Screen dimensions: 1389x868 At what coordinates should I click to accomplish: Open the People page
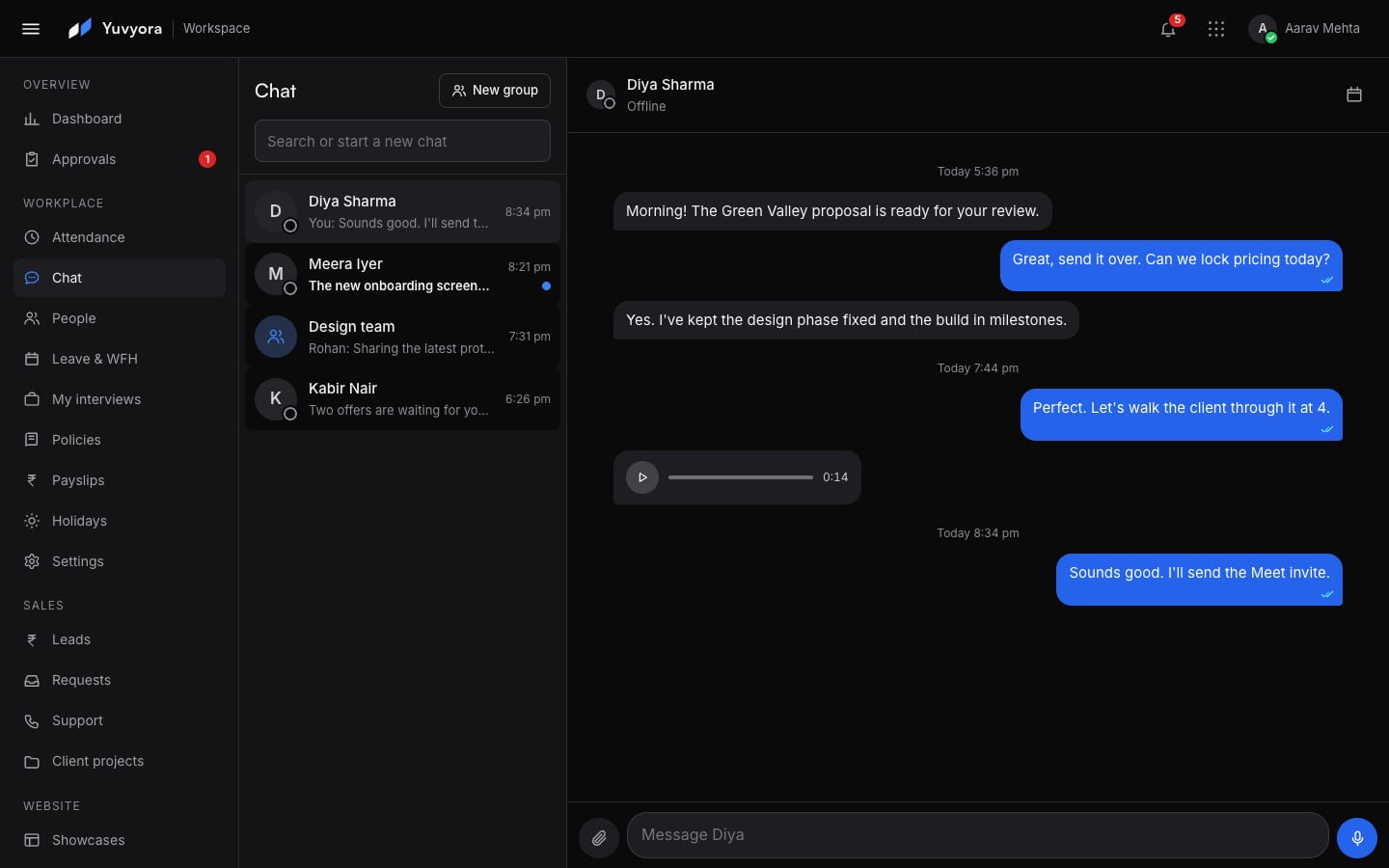[x=120, y=318]
